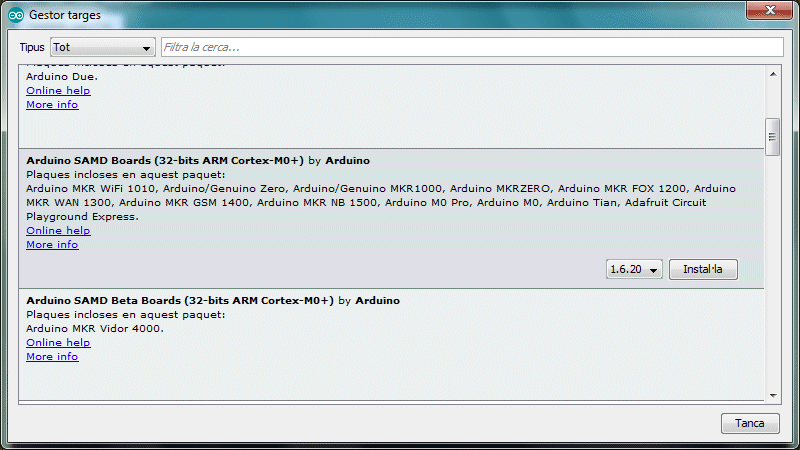The height and width of the screenshot is (450, 800).
Task: Click the scrollbar up arrow
Action: pyautogui.click(x=772, y=74)
